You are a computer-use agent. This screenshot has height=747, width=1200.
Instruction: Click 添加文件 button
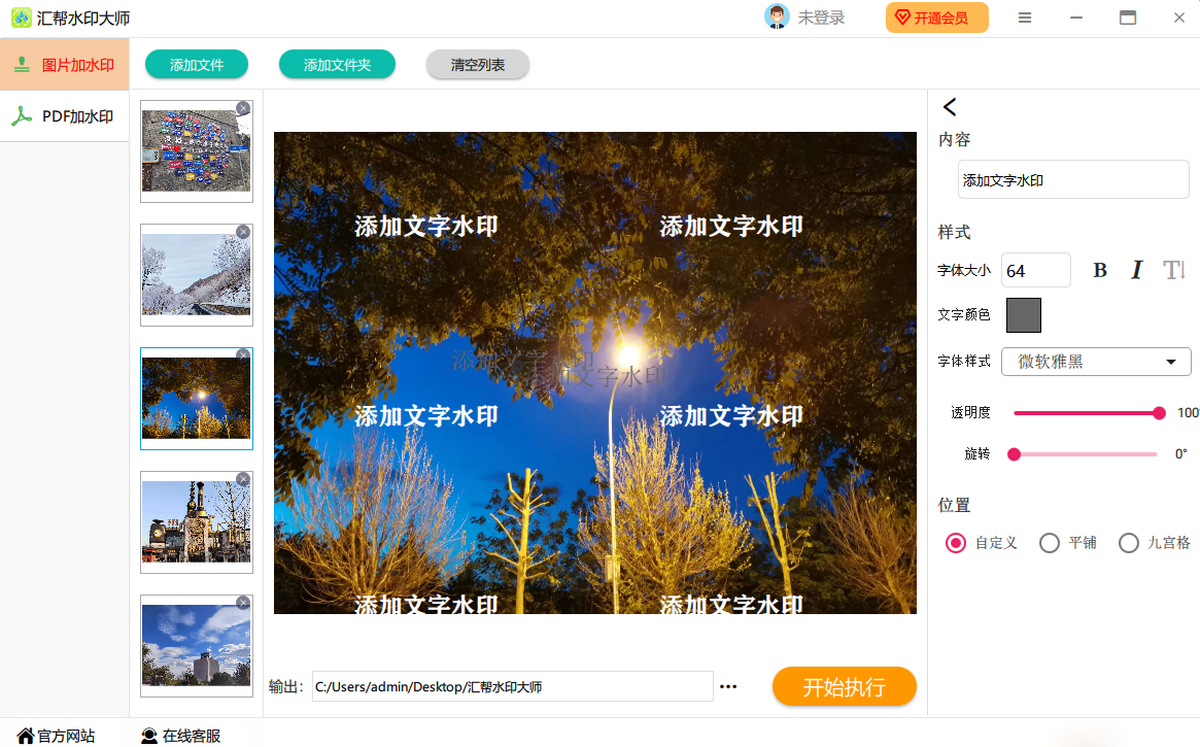(x=197, y=65)
